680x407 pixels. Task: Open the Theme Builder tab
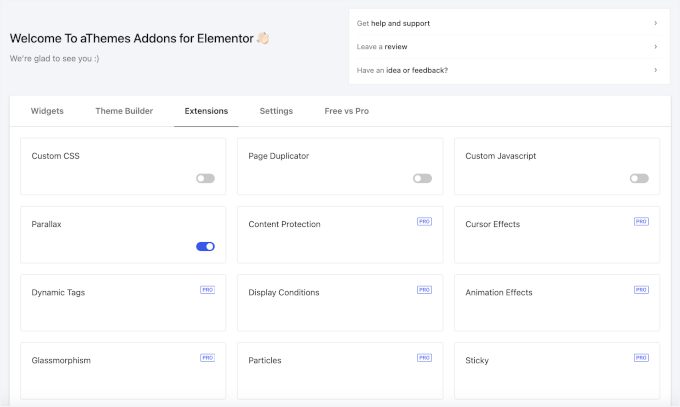[124, 111]
